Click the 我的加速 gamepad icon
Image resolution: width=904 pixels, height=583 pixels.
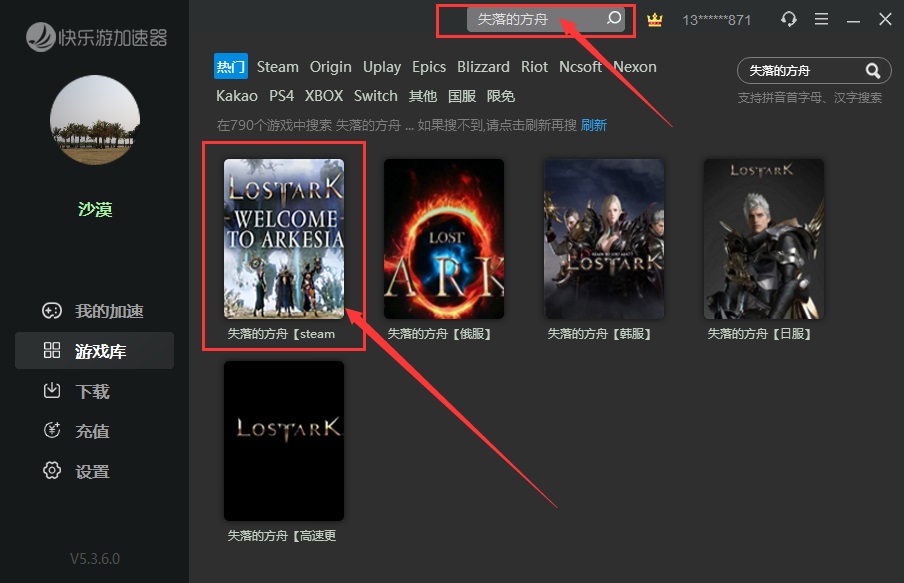pyautogui.click(x=52, y=311)
